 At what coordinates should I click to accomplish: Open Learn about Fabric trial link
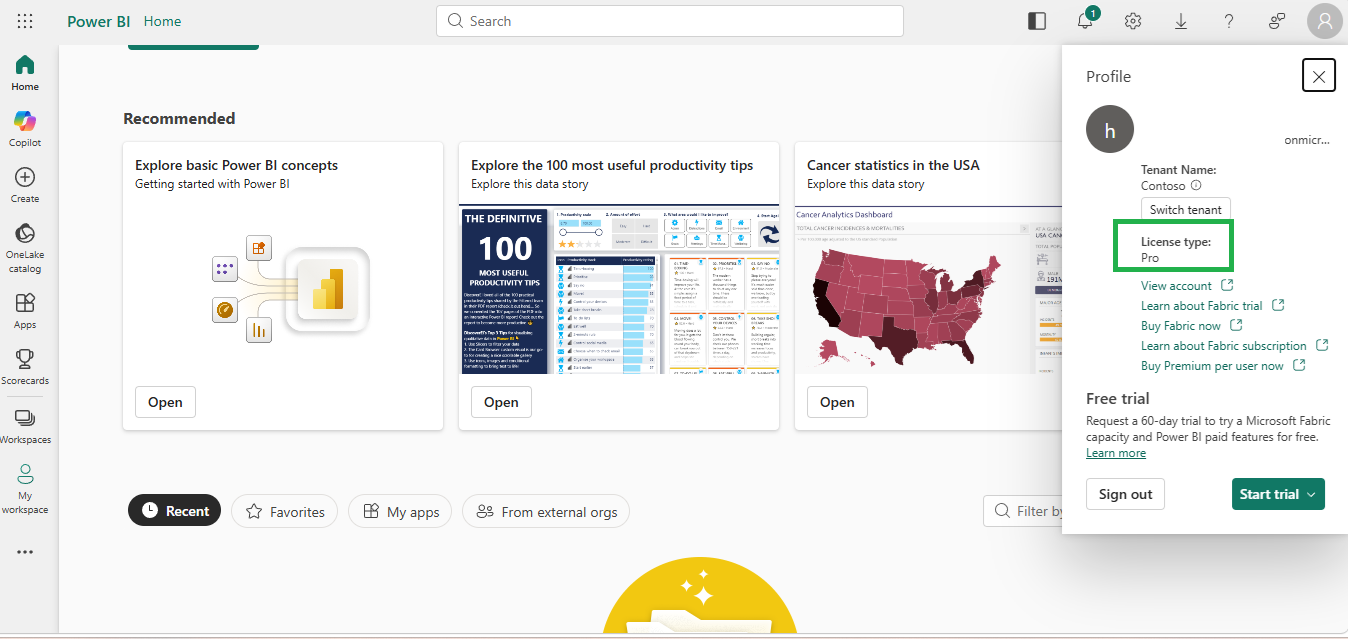(x=1212, y=306)
